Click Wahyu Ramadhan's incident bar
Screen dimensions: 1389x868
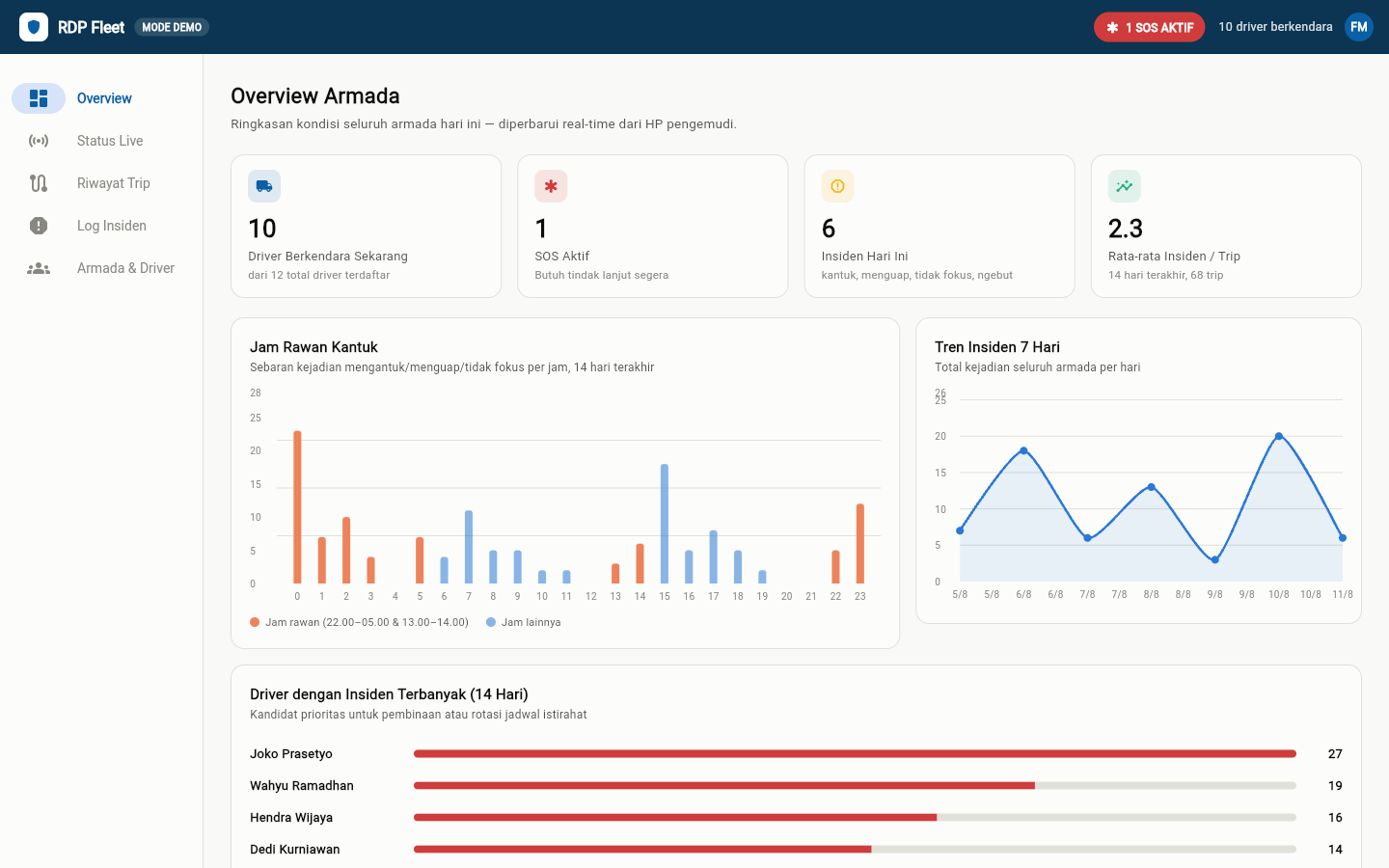click(x=855, y=785)
